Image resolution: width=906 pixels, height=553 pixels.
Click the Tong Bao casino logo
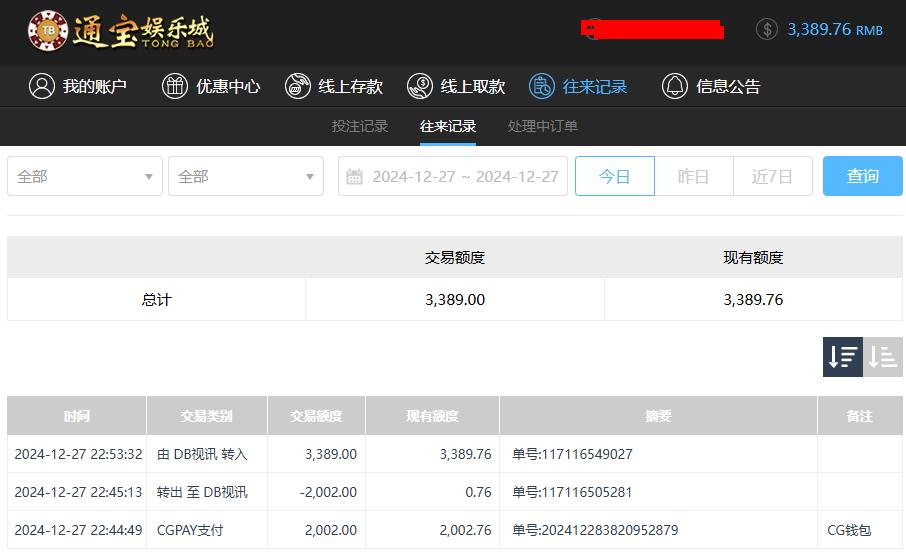(x=121, y=31)
